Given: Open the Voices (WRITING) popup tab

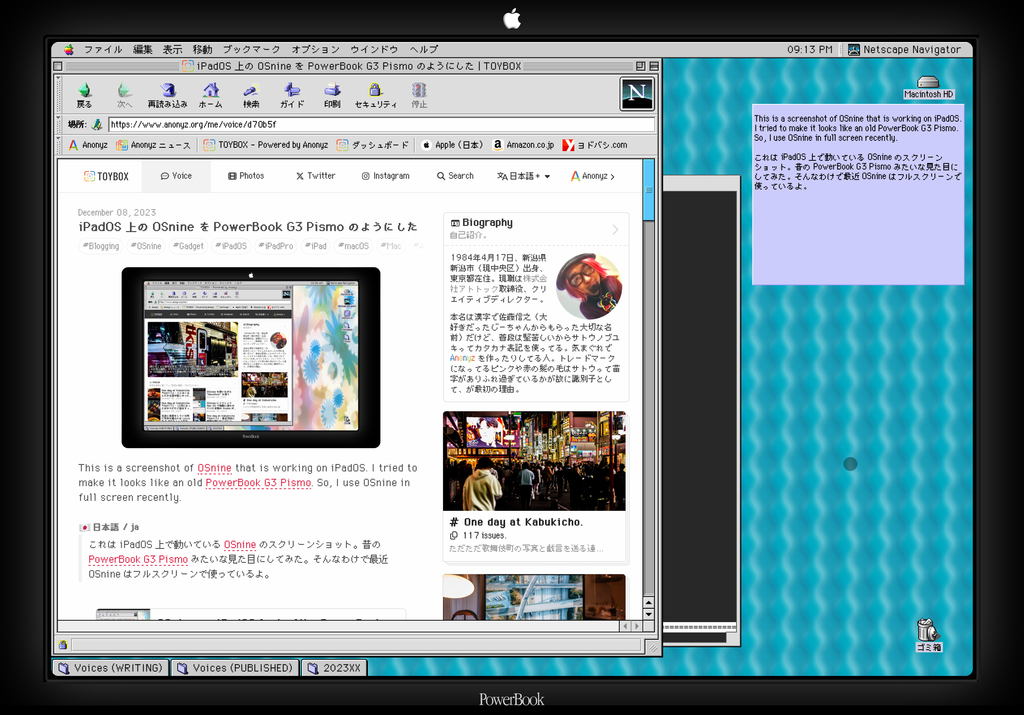Looking at the screenshot, I should [110, 668].
